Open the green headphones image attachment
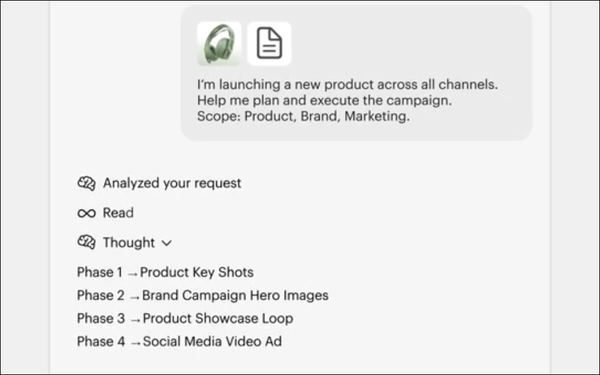 (219, 44)
